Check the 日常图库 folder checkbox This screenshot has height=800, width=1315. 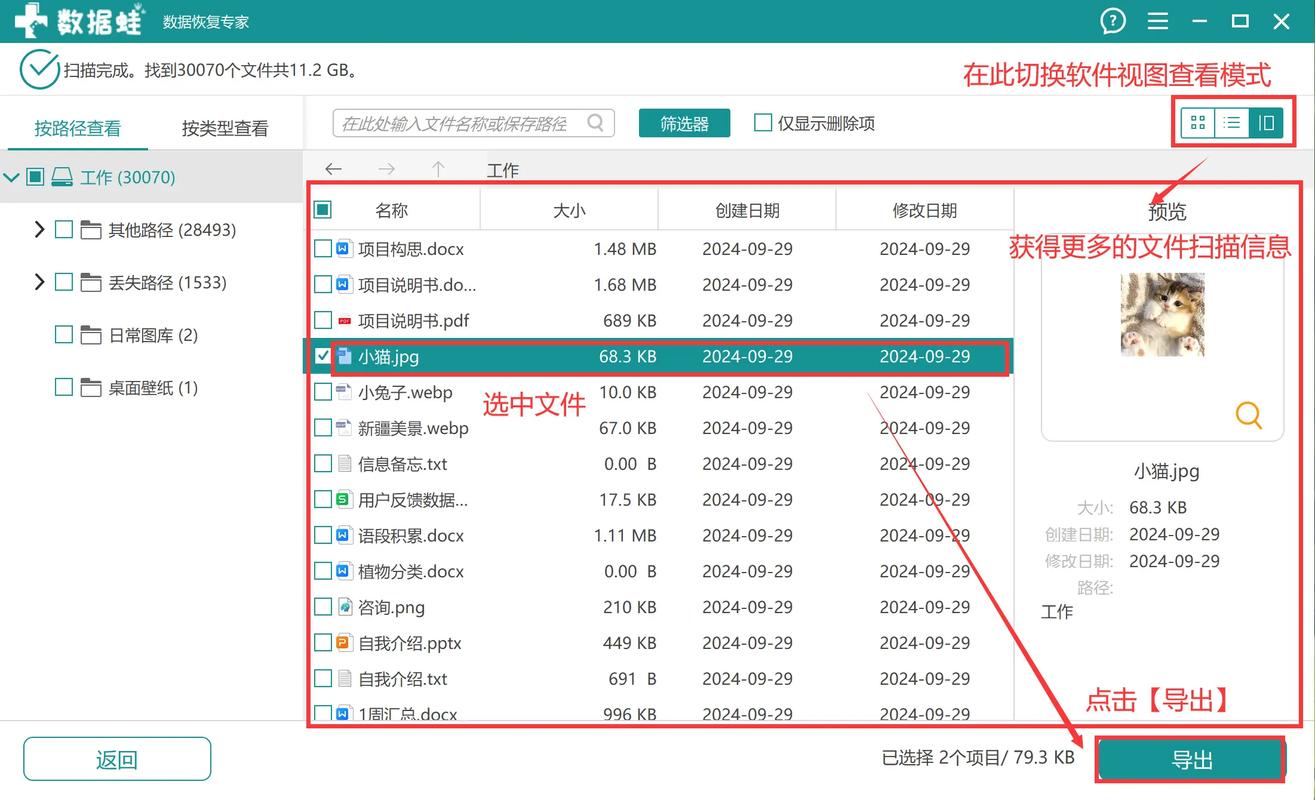62,335
